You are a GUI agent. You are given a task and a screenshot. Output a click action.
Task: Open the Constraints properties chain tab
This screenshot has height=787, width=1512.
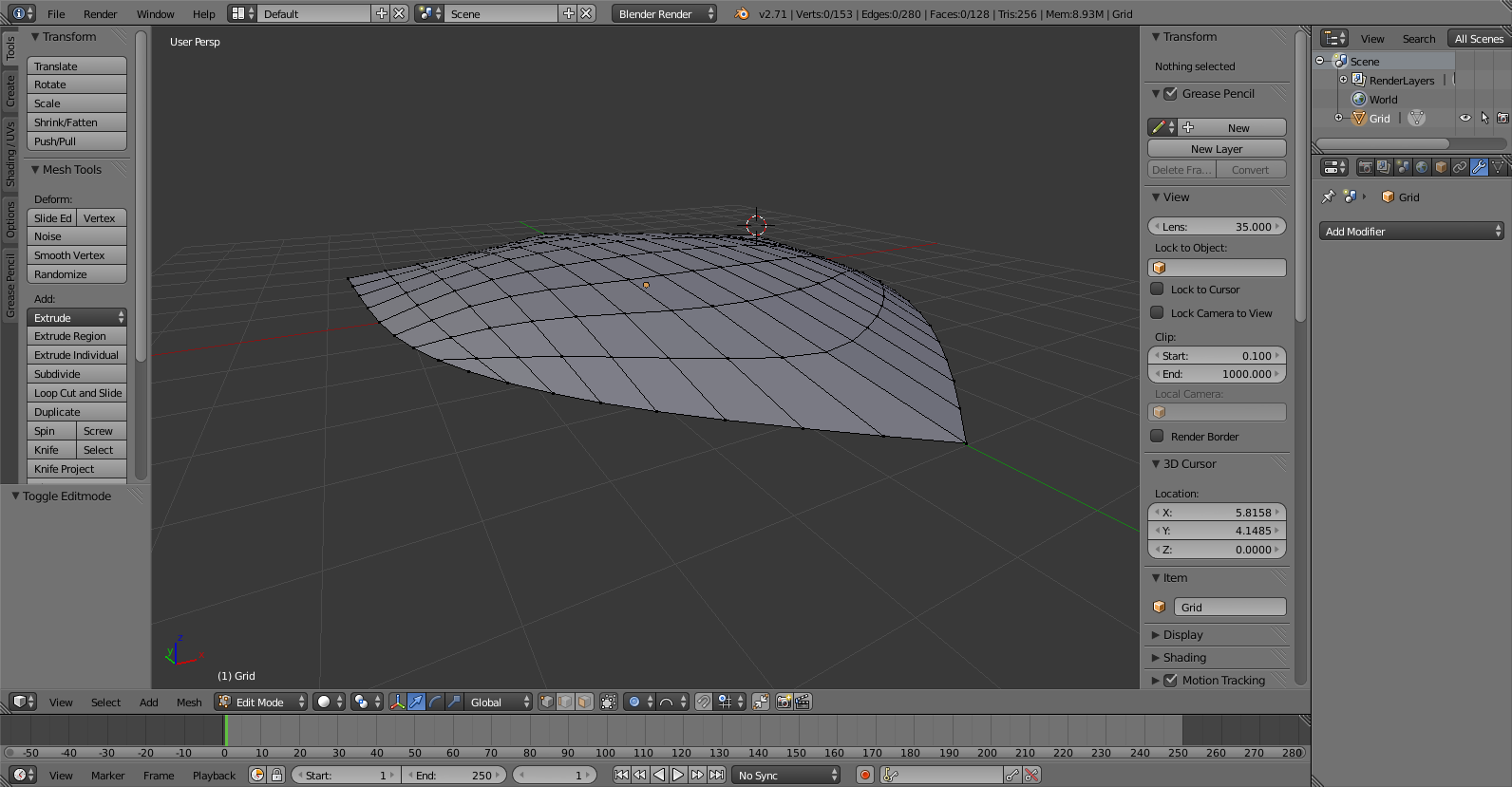pyautogui.click(x=1460, y=167)
